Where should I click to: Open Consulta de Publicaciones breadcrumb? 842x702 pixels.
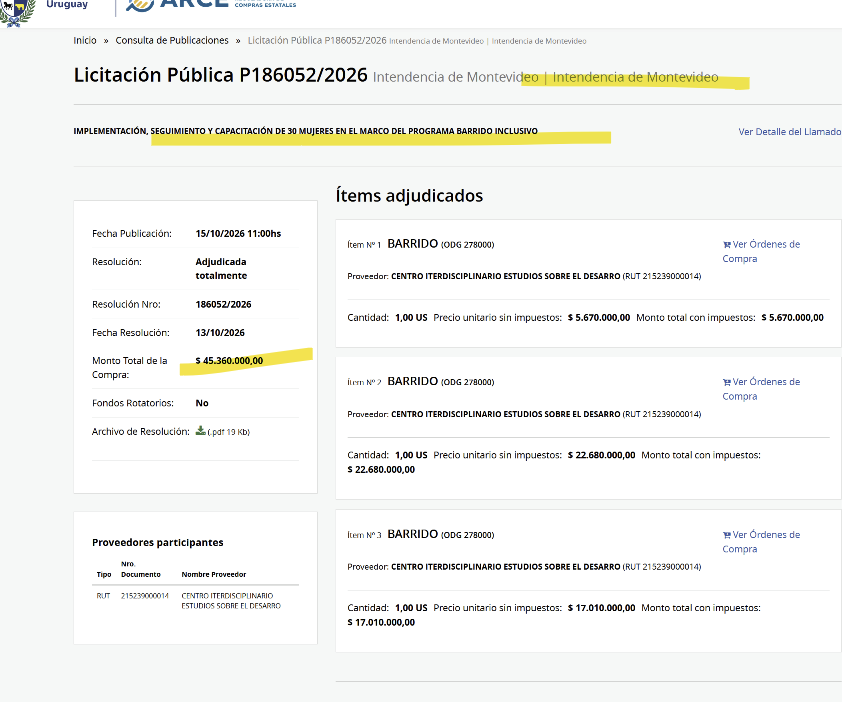pyautogui.click(x=172, y=40)
